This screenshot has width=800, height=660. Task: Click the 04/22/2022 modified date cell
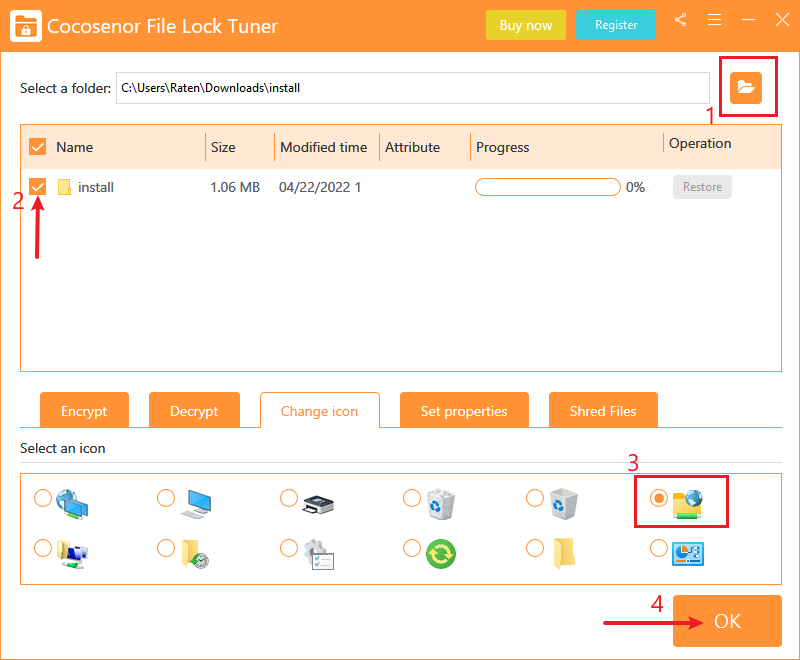(x=320, y=187)
